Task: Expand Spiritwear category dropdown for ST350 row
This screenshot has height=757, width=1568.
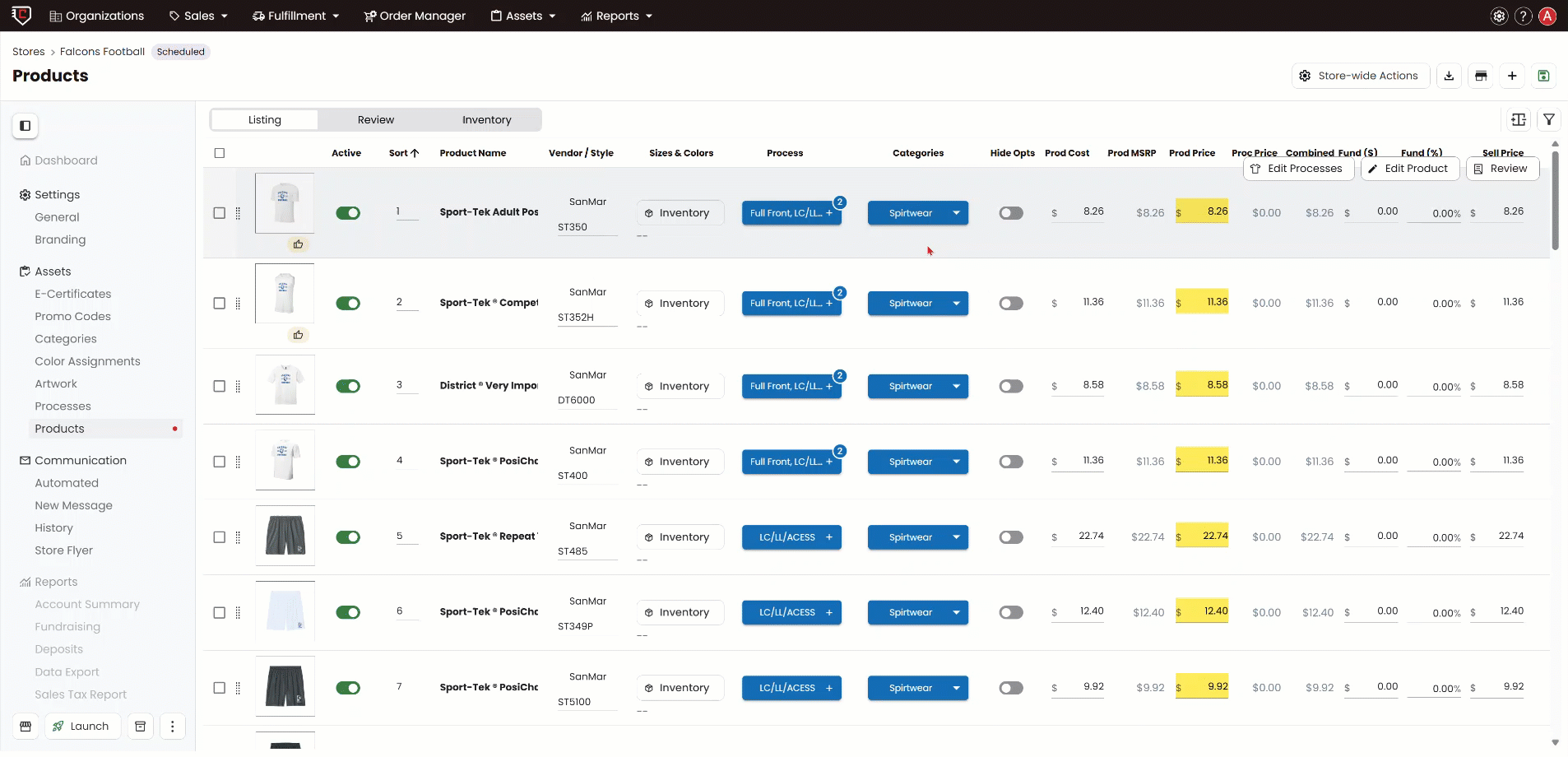Action: (x=956, y=213)
